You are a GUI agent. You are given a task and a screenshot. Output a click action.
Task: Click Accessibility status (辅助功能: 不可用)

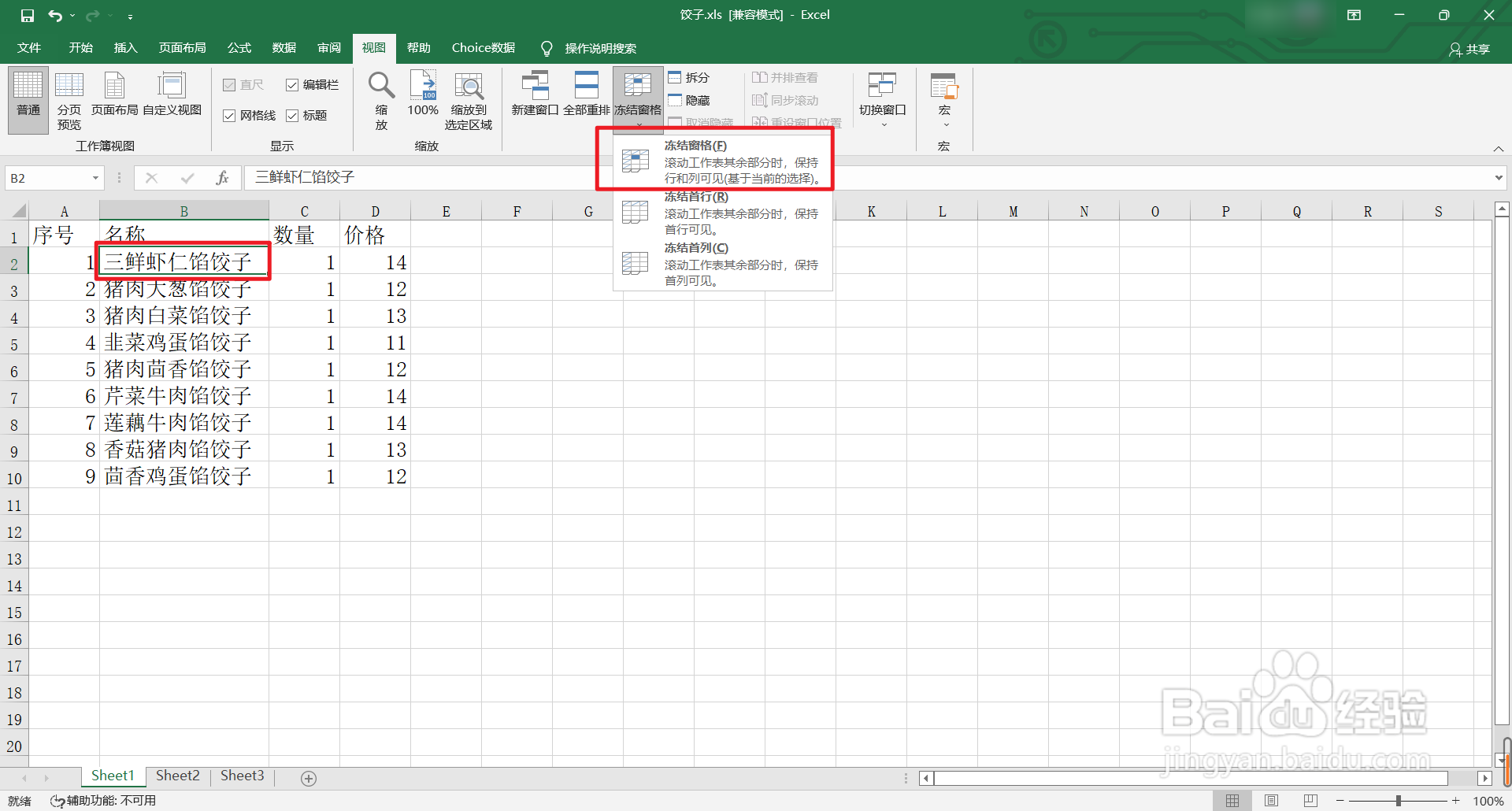coord(103,801)
